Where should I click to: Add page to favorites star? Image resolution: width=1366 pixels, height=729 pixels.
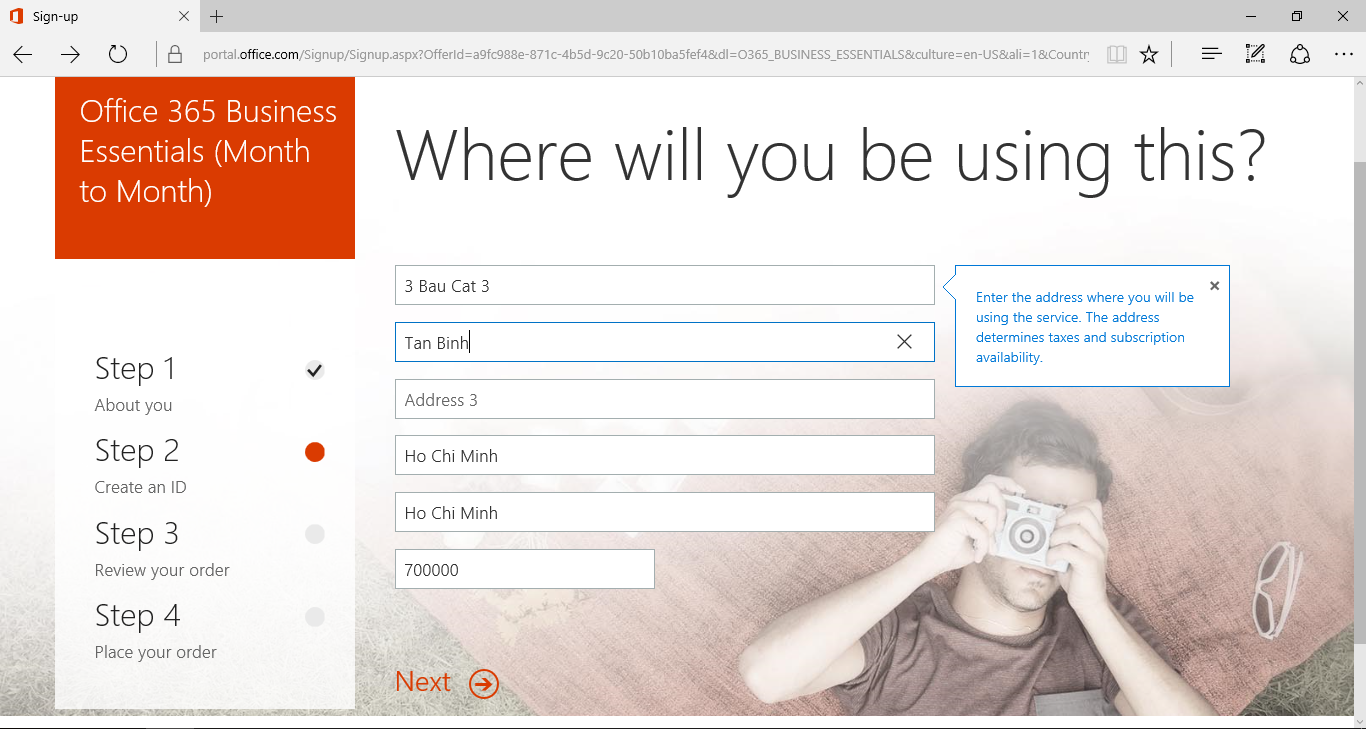(x=1149, y=54)
